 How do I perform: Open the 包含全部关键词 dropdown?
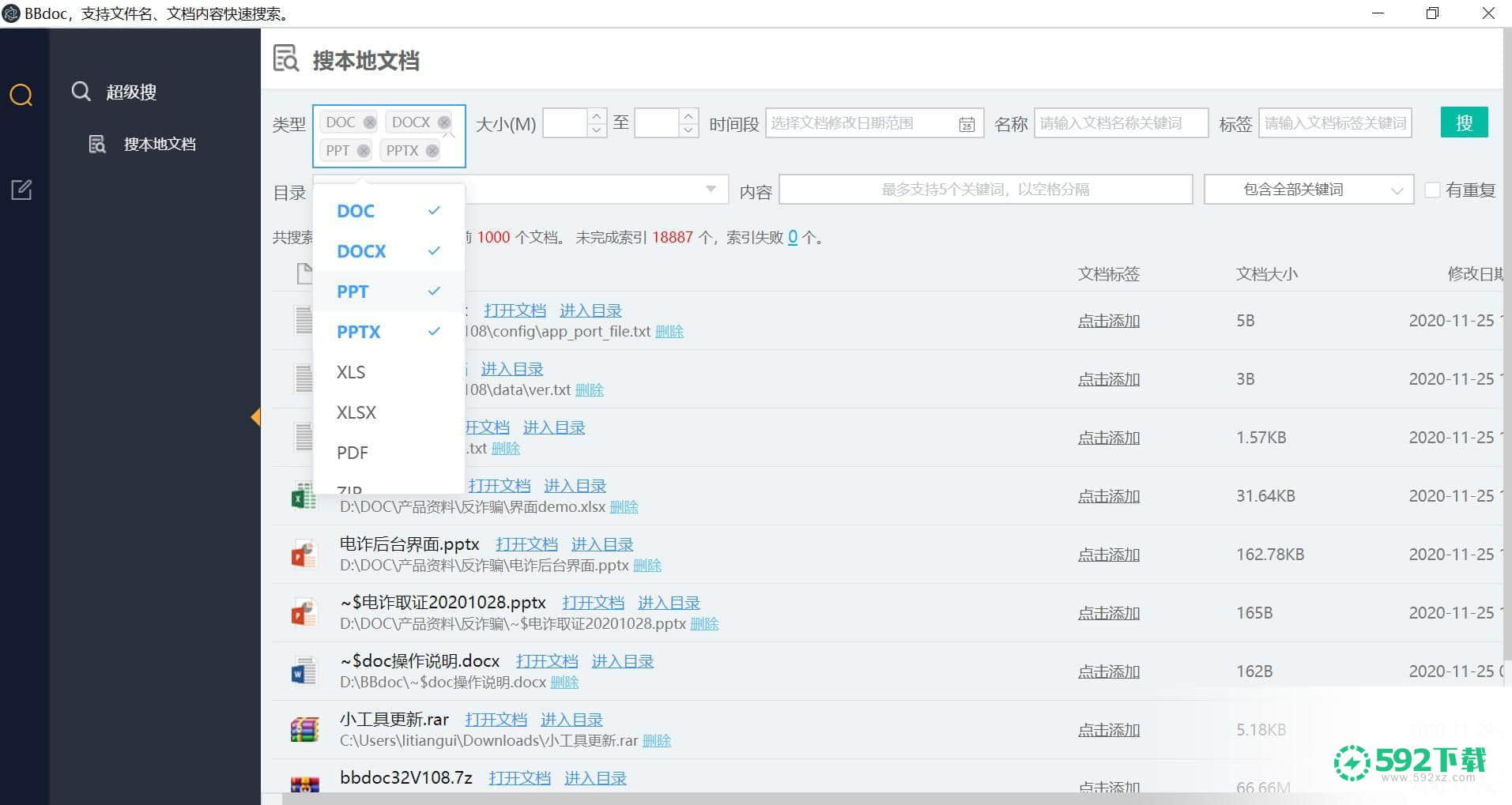(1309, 190)
